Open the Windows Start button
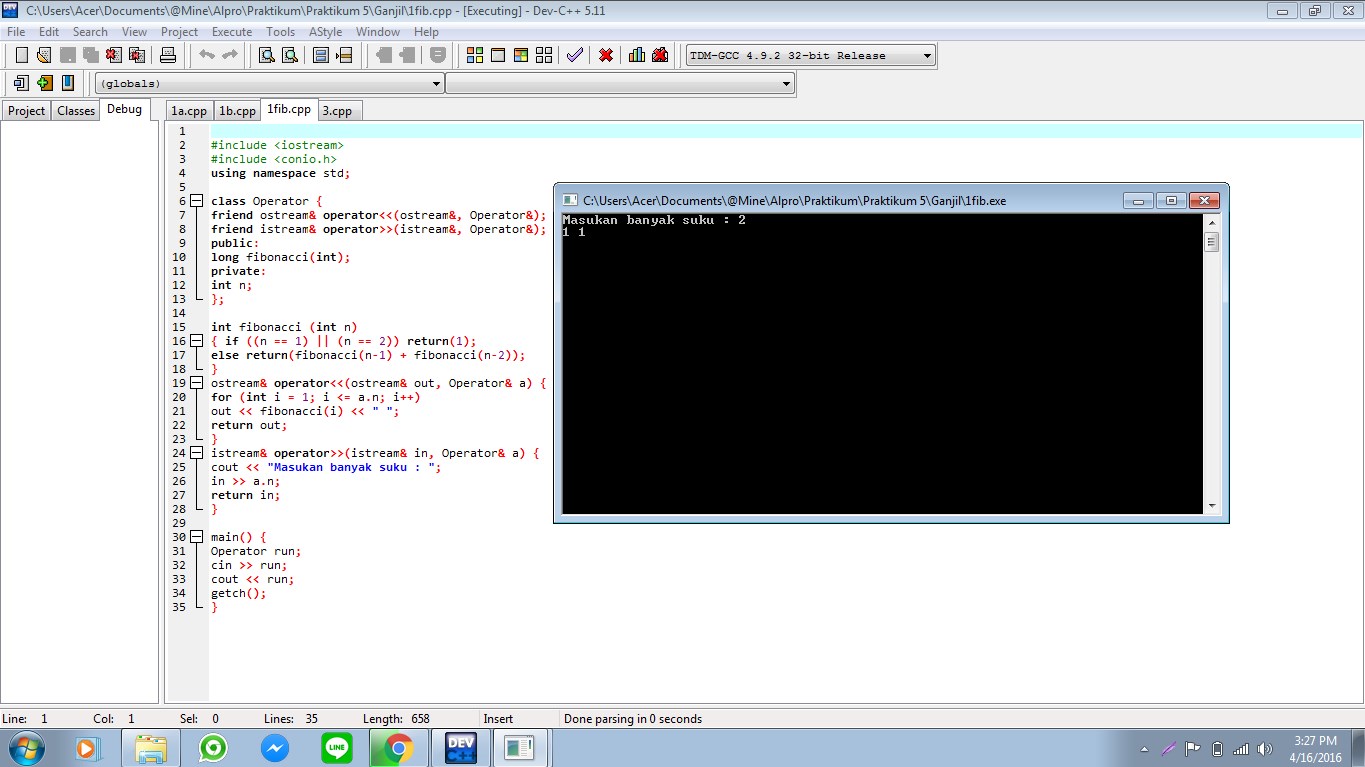 pyautogui.click(x=26, y=748)
